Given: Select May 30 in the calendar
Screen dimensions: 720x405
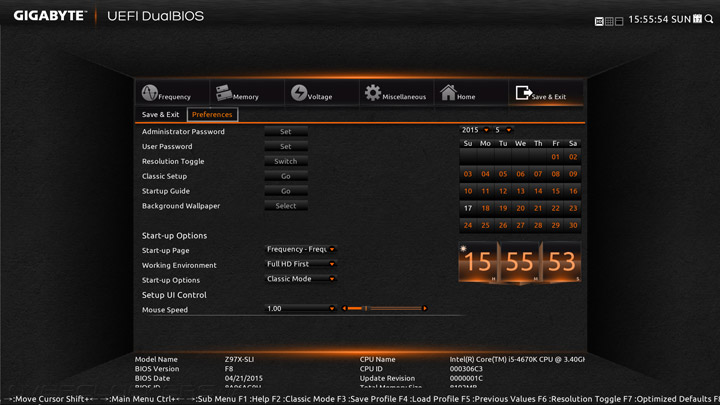Looking at the screenshot, I should coord(573,225).
